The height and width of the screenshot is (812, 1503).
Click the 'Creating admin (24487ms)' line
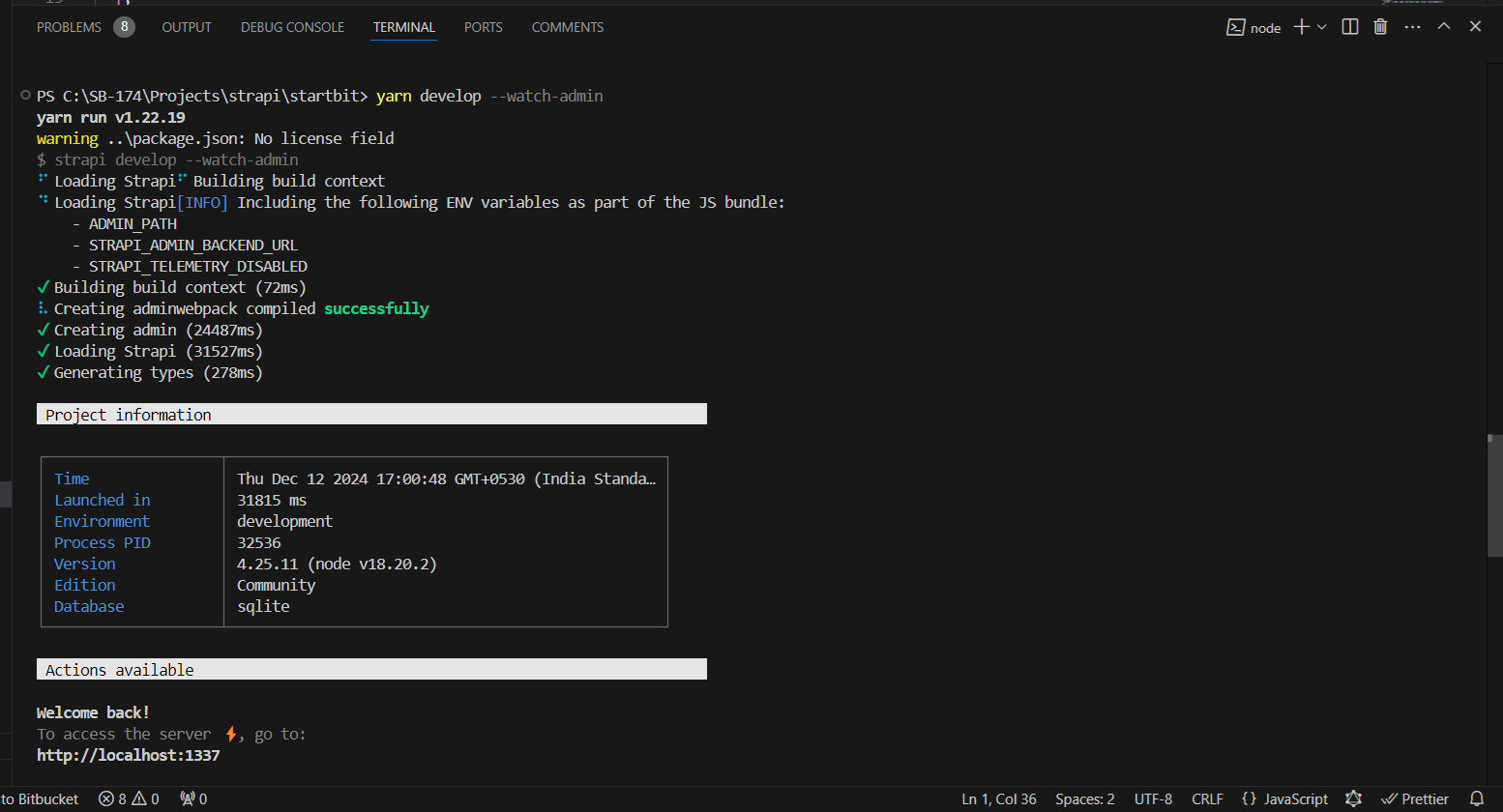tap(150, 330)
